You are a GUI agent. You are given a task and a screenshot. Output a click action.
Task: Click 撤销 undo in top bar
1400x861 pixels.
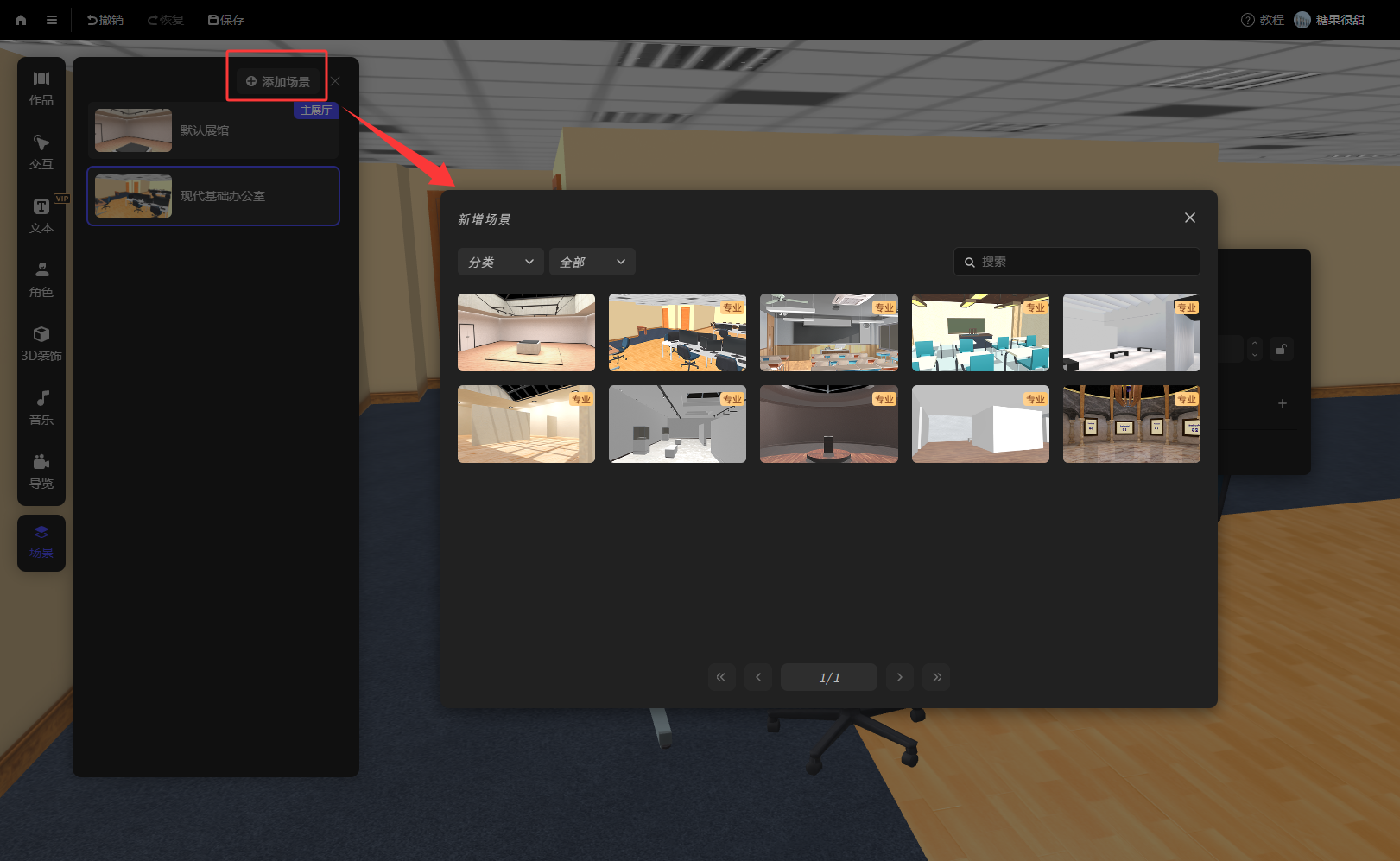105,20
